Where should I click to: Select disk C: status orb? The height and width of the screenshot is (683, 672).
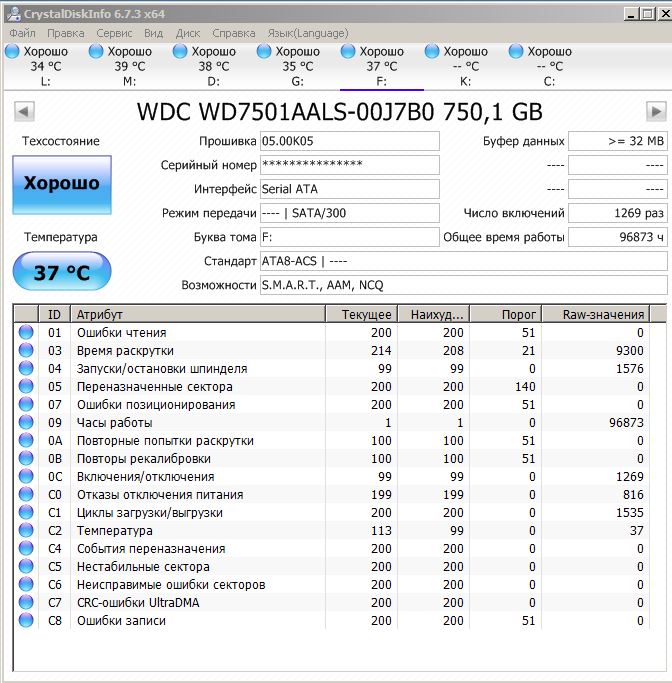click(x=516, y=51)
